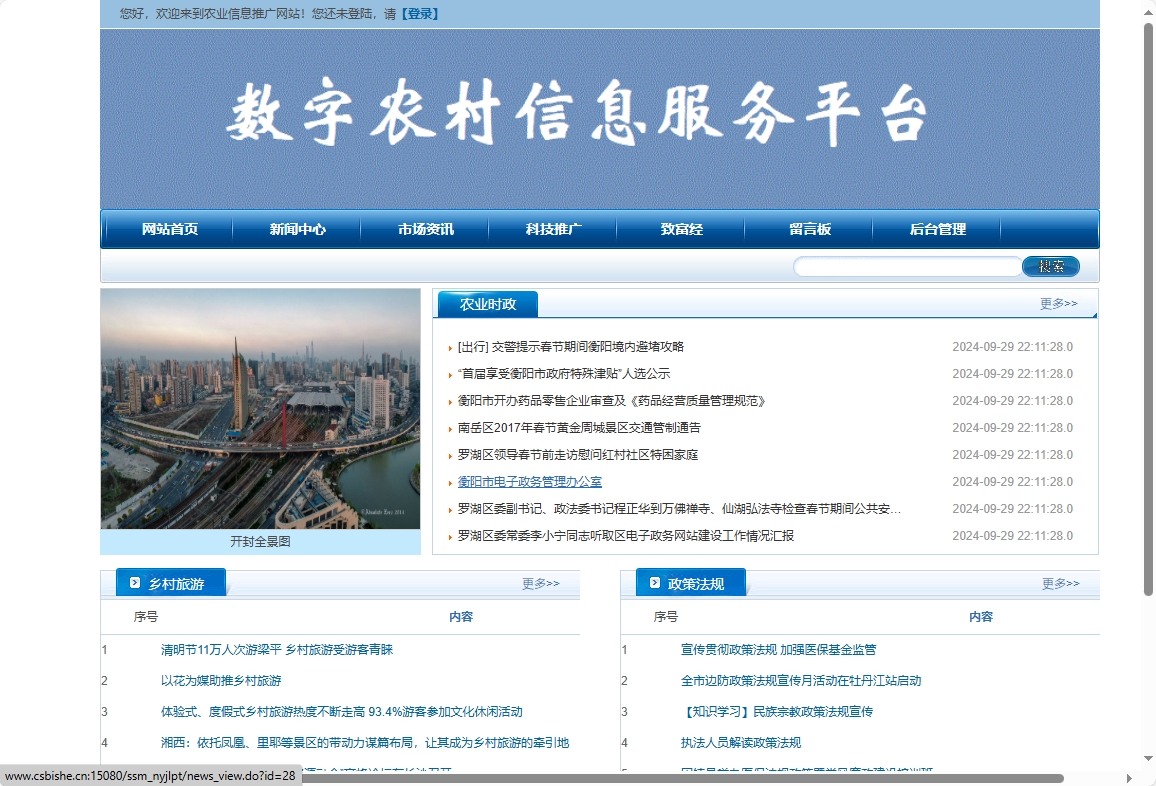The image size is (1156, 786).
Task: Open the 新闻中心 menu item
Action: tap(297, 229)
